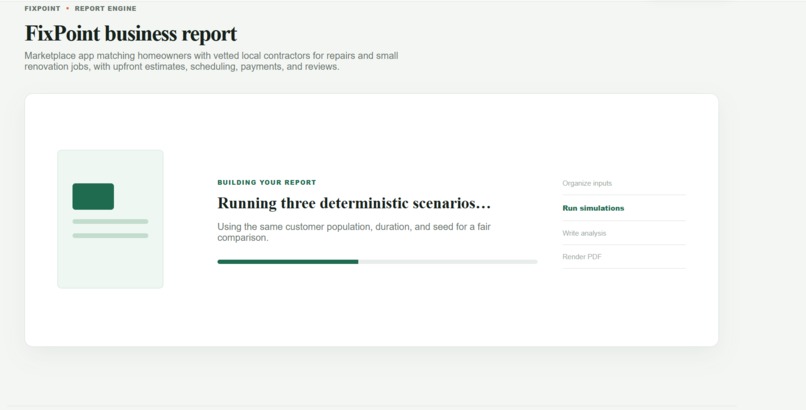
Task: Click the marketplace app description paragraph
Action: 211,61
